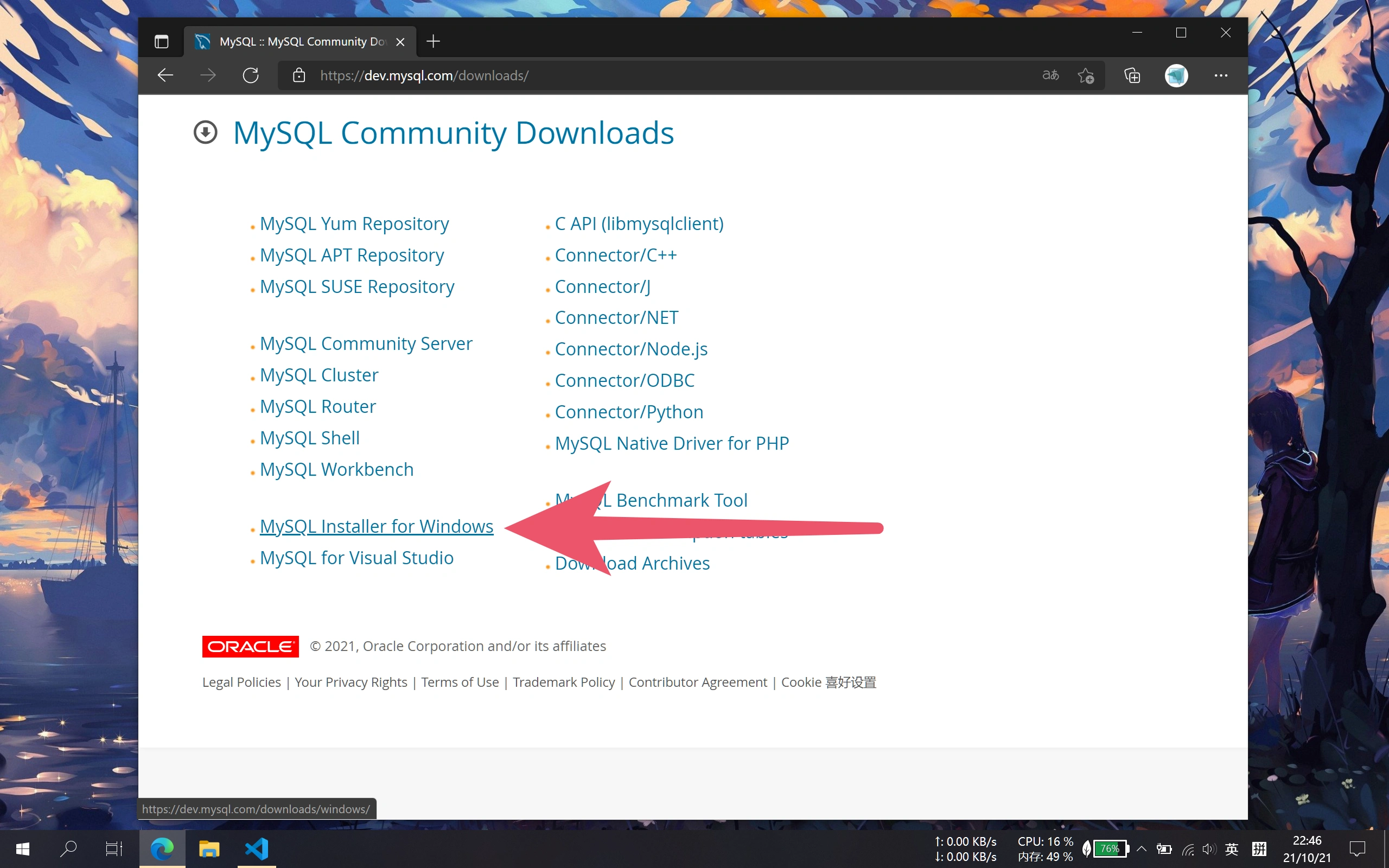Open C API (libmysqlclient) link

click(x=639, y=224)
